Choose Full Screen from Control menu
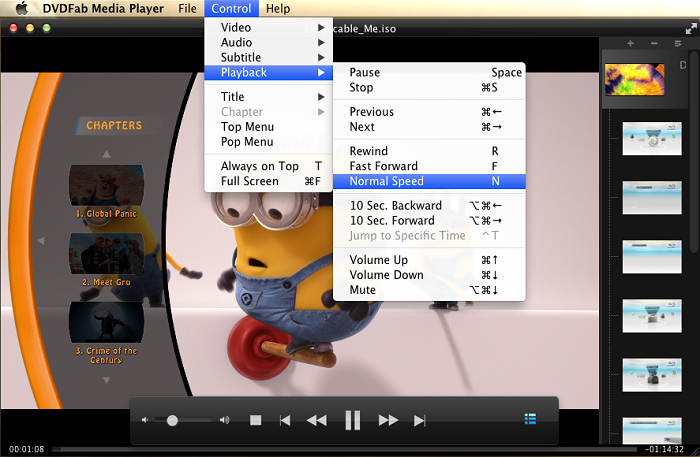The height and width of the screenshot is (457, 700). 269,181
